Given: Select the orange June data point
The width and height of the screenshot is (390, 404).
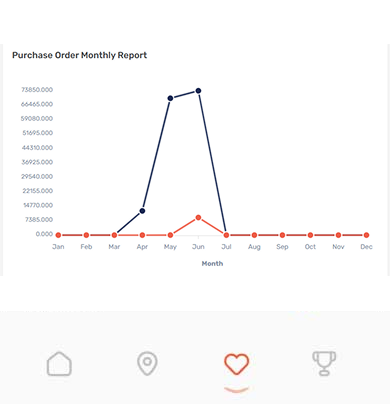Looking at the screenshot, I should 198,218.
